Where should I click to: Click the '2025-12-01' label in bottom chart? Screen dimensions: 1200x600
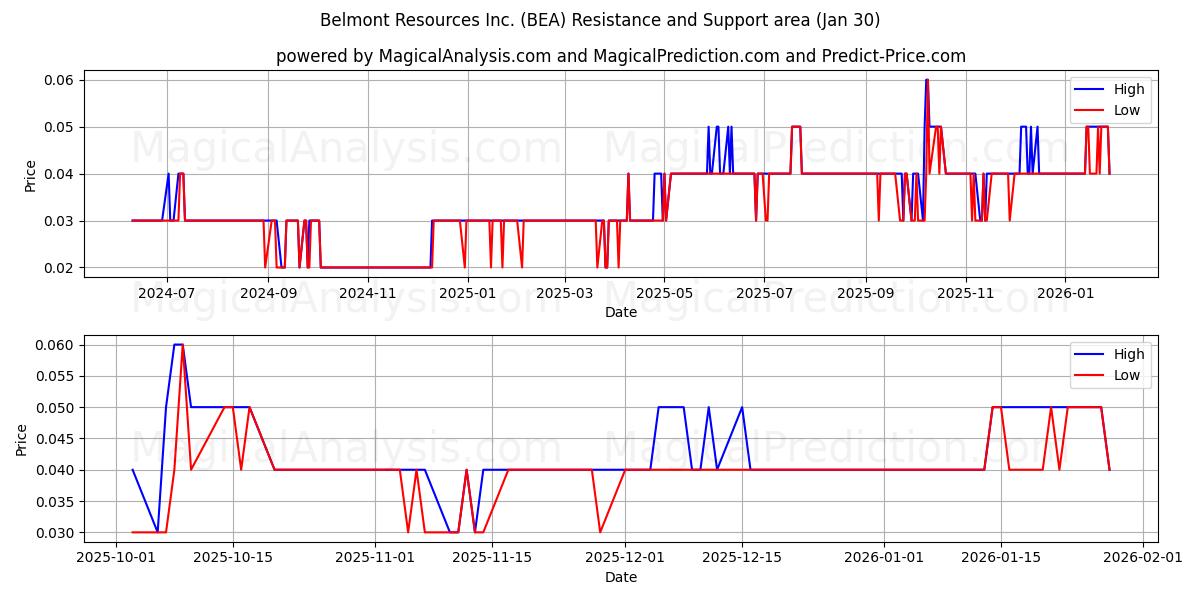pos(625,559)
